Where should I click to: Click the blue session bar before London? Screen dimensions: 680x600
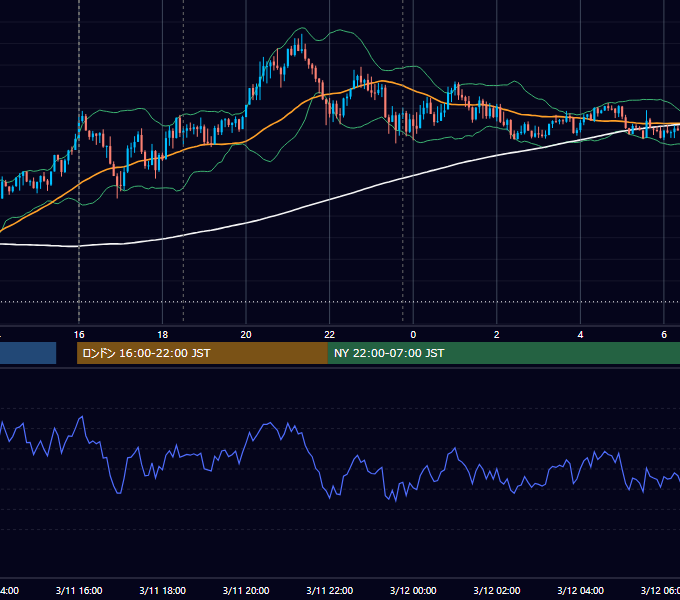(x=28, y=353)
